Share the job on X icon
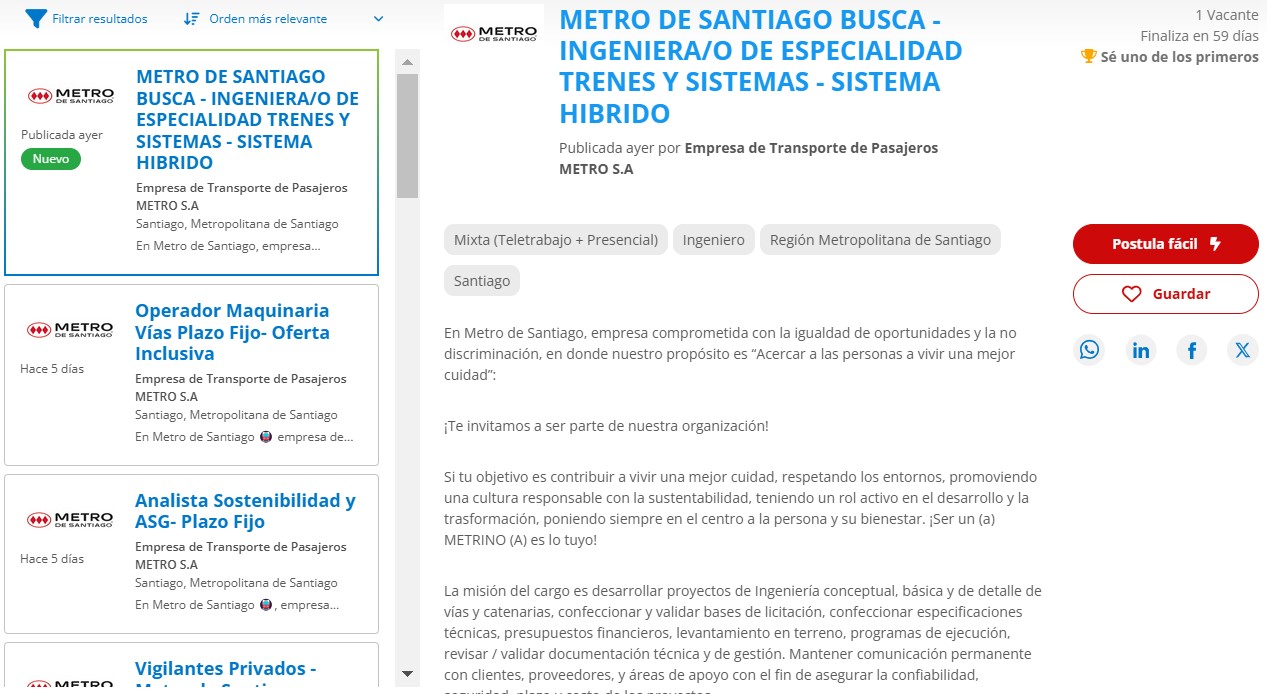This screenshot has width=1267, height=694. [x=1242, y=350]
